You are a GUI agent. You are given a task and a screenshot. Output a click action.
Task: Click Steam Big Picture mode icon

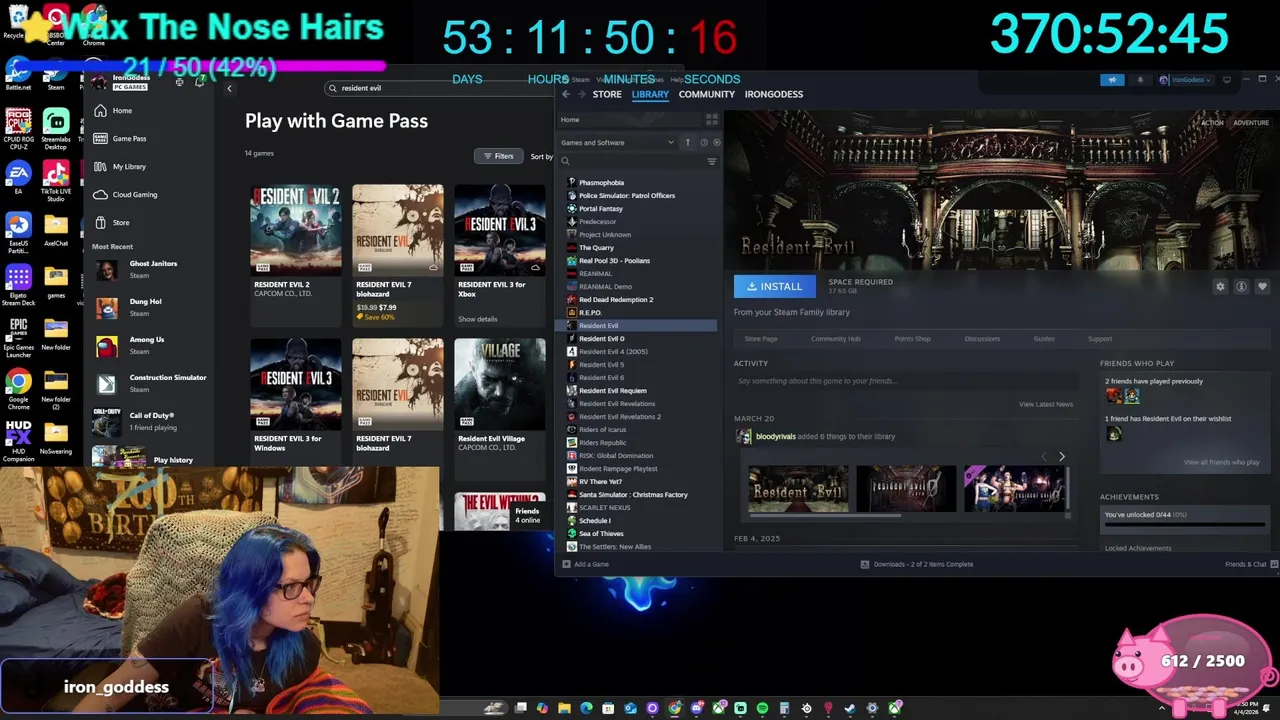coord(1227,80)
